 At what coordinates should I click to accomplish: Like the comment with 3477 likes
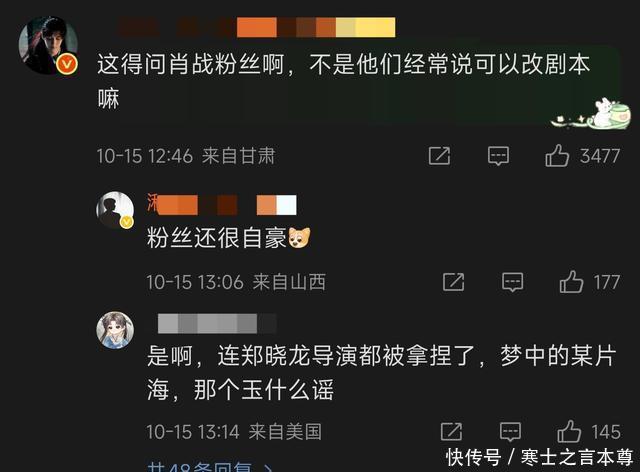click(557, 156)
